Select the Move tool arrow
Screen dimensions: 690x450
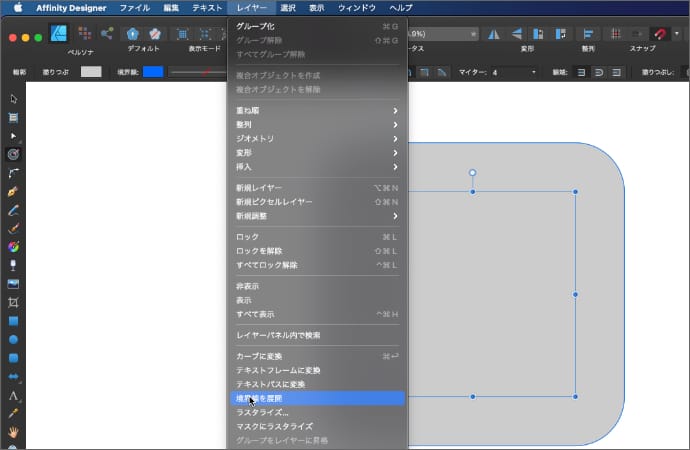13,99
